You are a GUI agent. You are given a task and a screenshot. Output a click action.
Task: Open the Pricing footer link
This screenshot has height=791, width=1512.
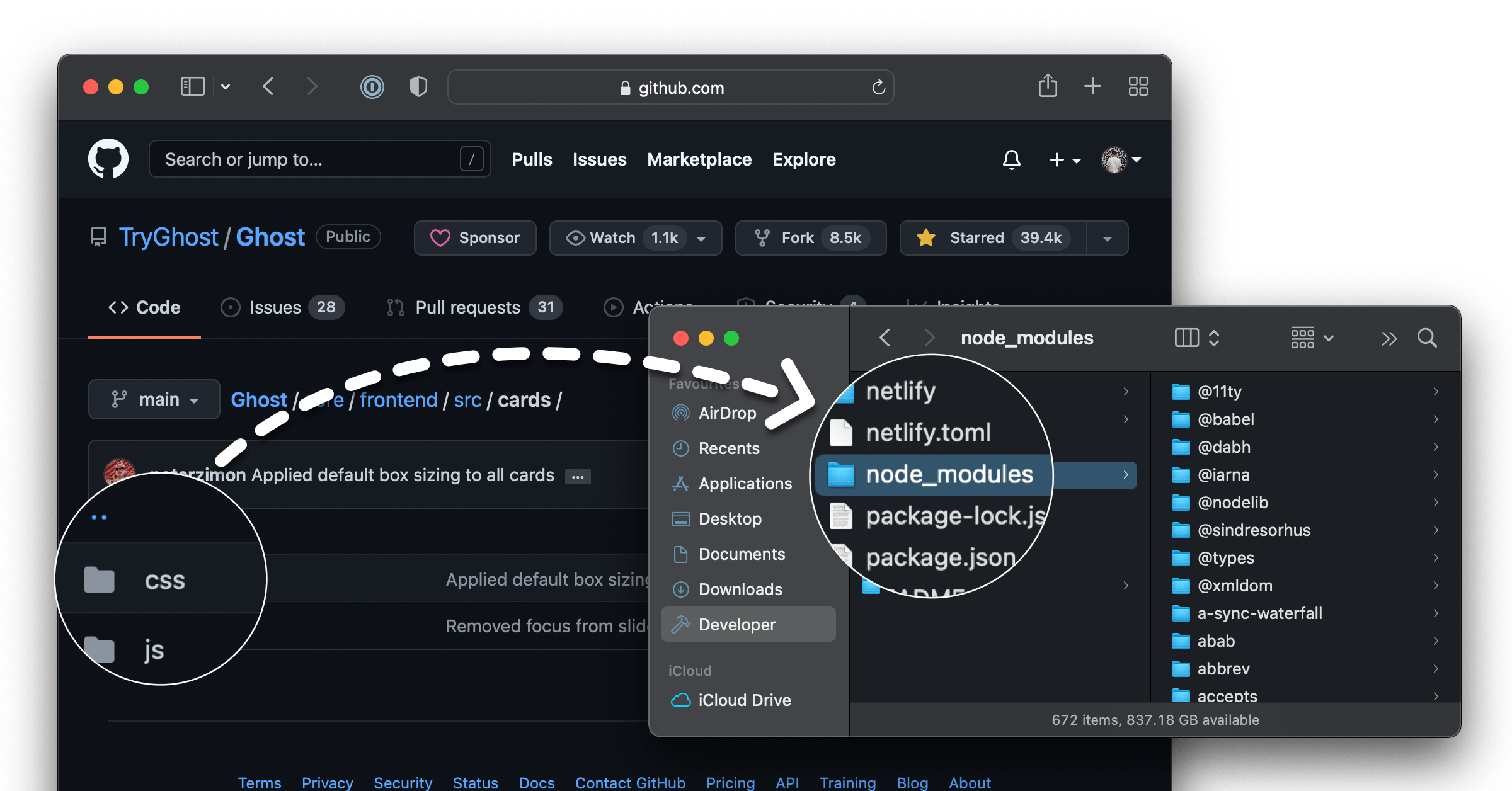tap(730, 782)
